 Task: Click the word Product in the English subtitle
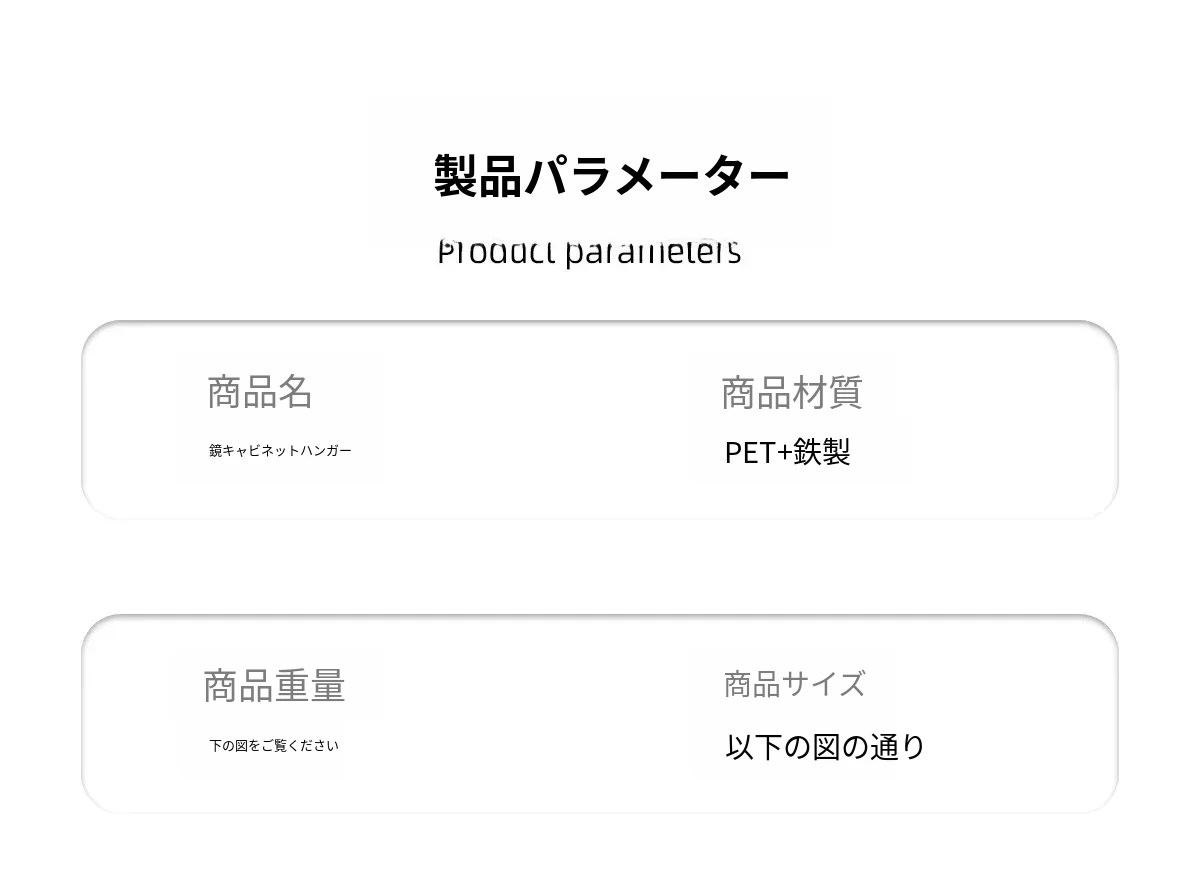pos(496,252)
